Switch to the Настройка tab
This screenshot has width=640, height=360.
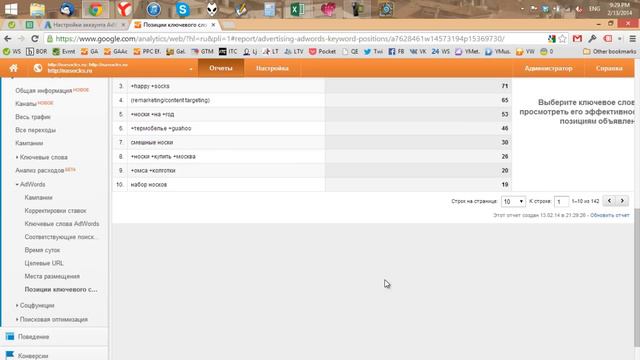(272, 68)
